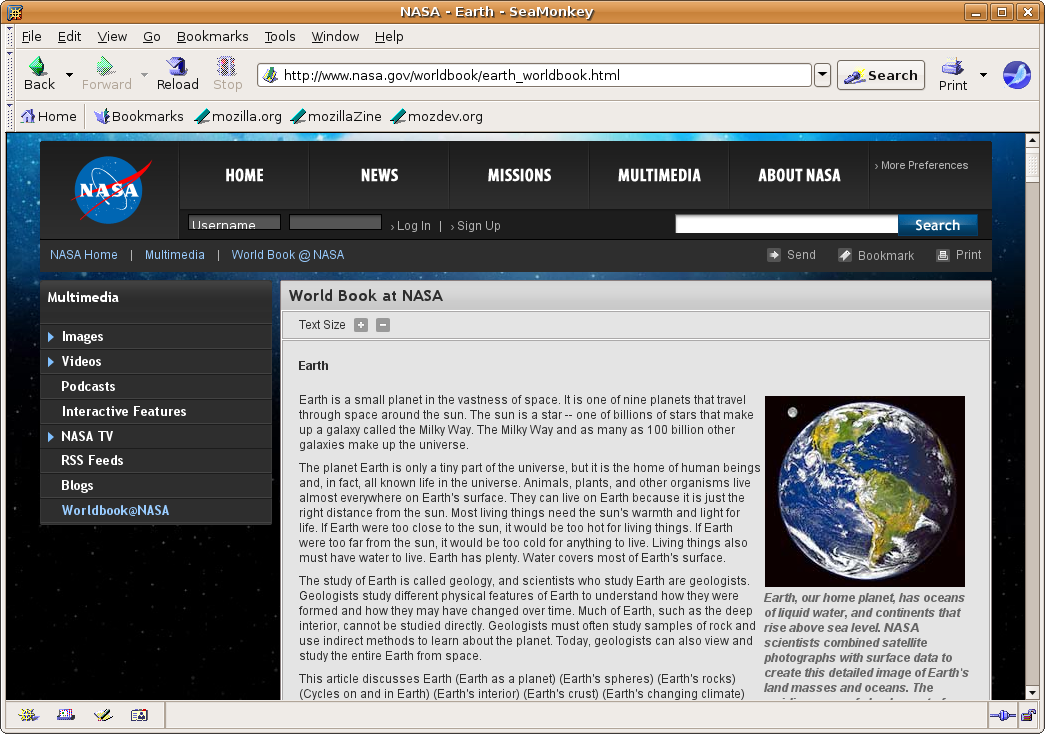Click the password input field
1045x734 pixels.
point(335,223)
